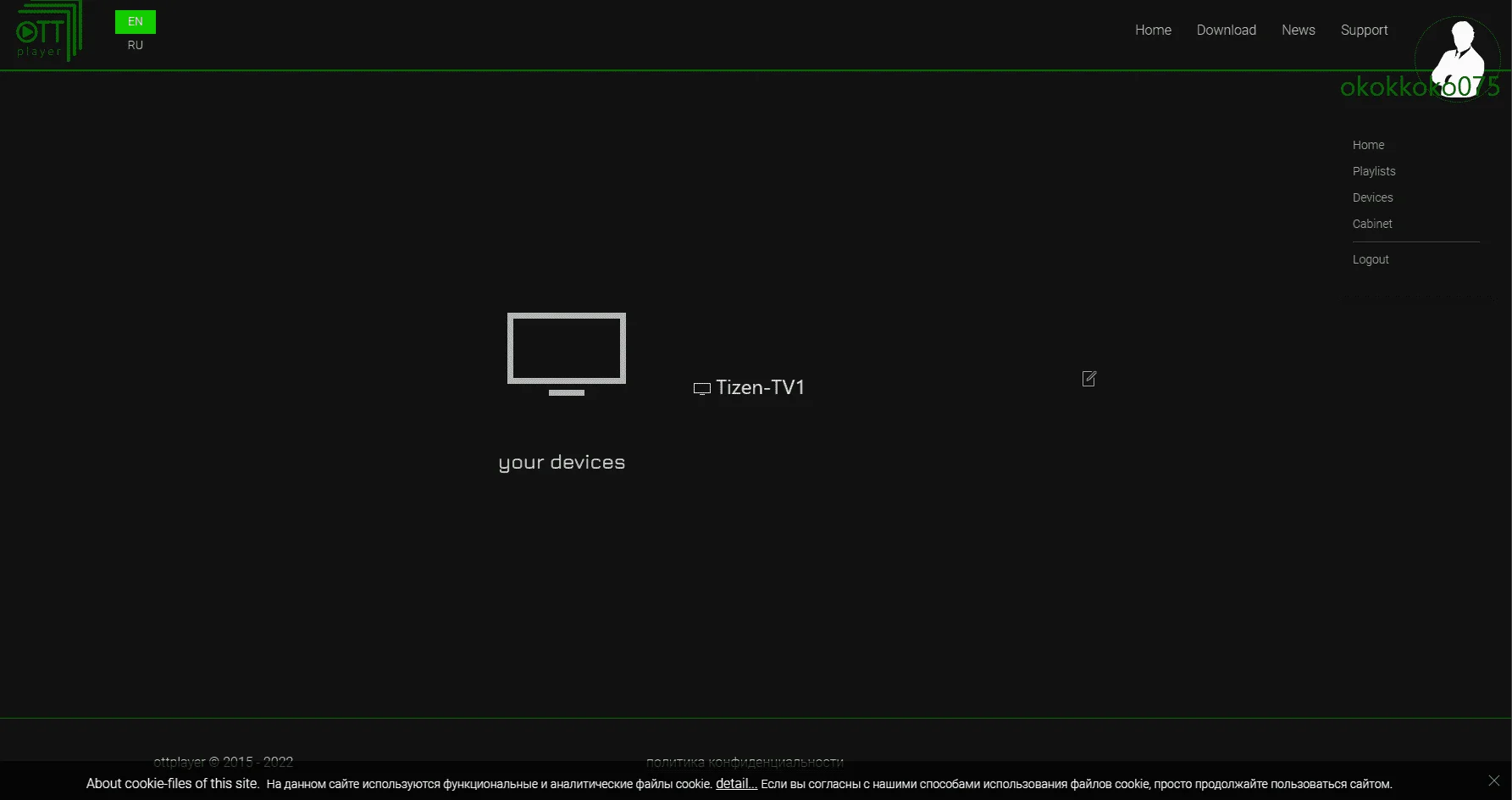The height and width of the screenshot is (800, 1512).
Task: Edit the Tizen-TV1 device
Action: (1089, 379)
